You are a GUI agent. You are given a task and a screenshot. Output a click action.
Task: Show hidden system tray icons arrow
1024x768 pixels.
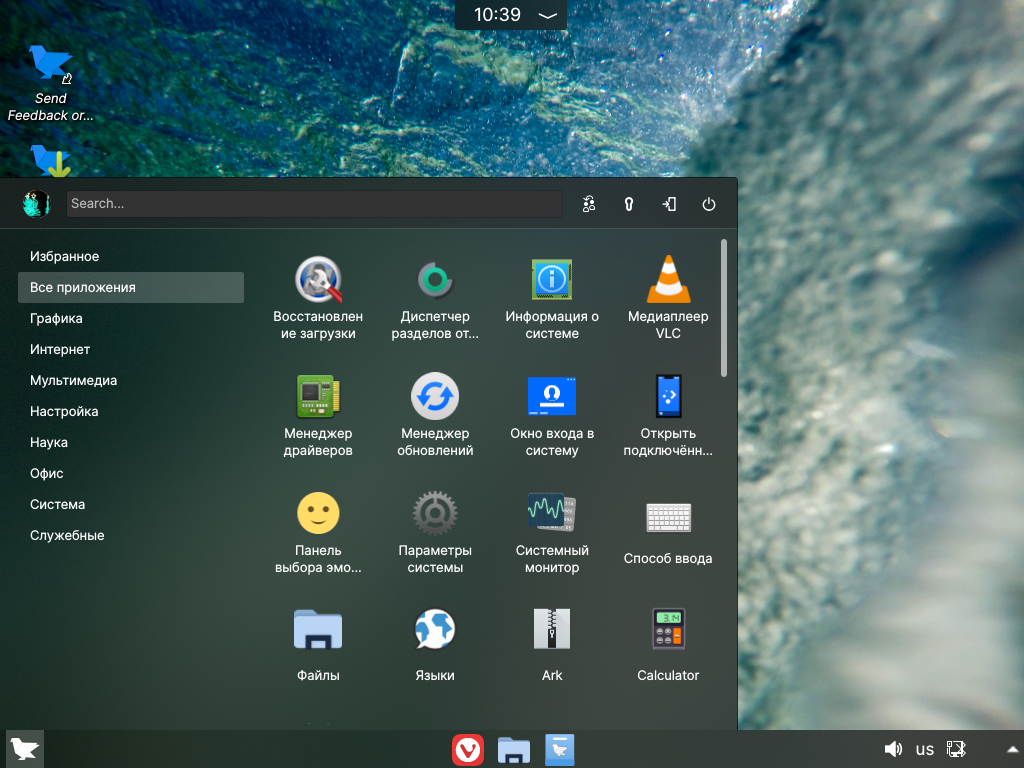click(x=1013, y=750)
